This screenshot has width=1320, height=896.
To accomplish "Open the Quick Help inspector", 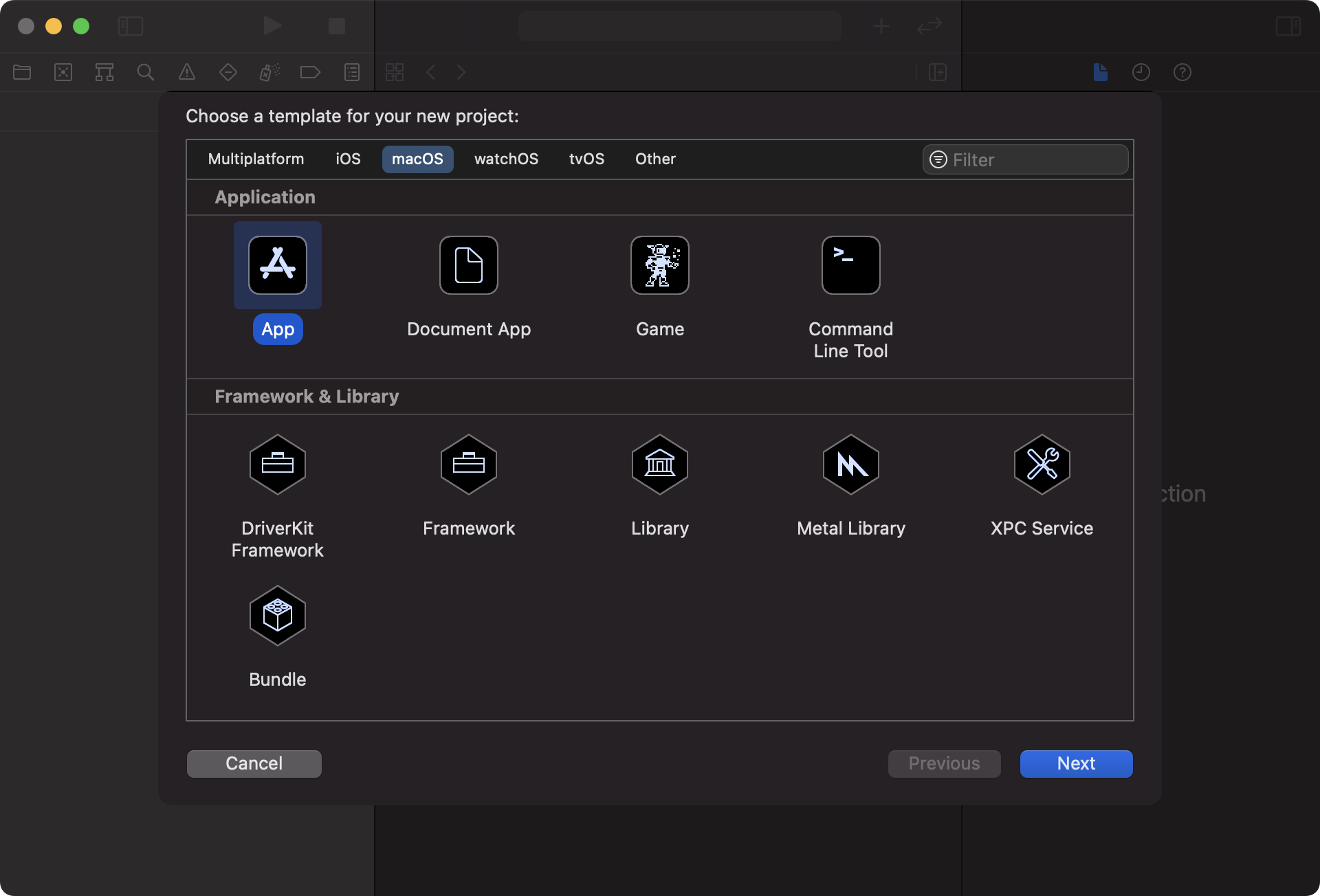I will click(x=1182, y=72).
